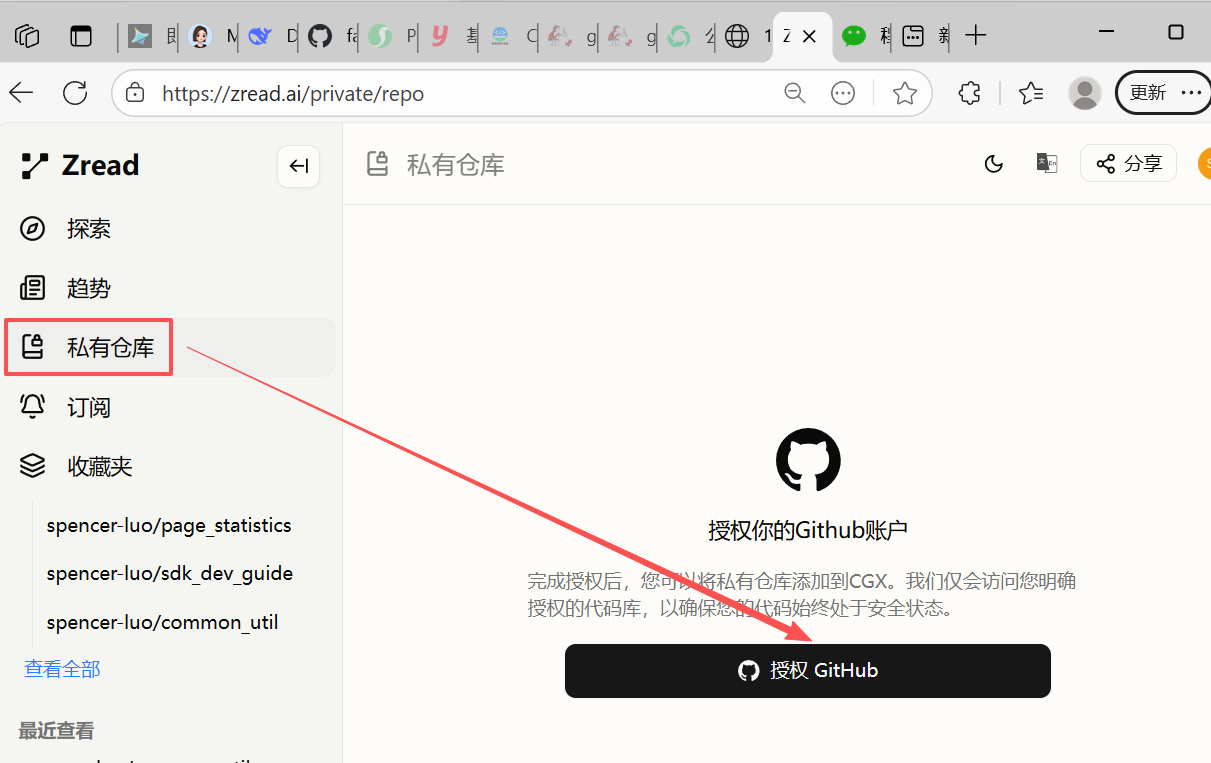Click the 分享 share button
The width and height of the screenshot is (1211, 763).
[1128, 164]
